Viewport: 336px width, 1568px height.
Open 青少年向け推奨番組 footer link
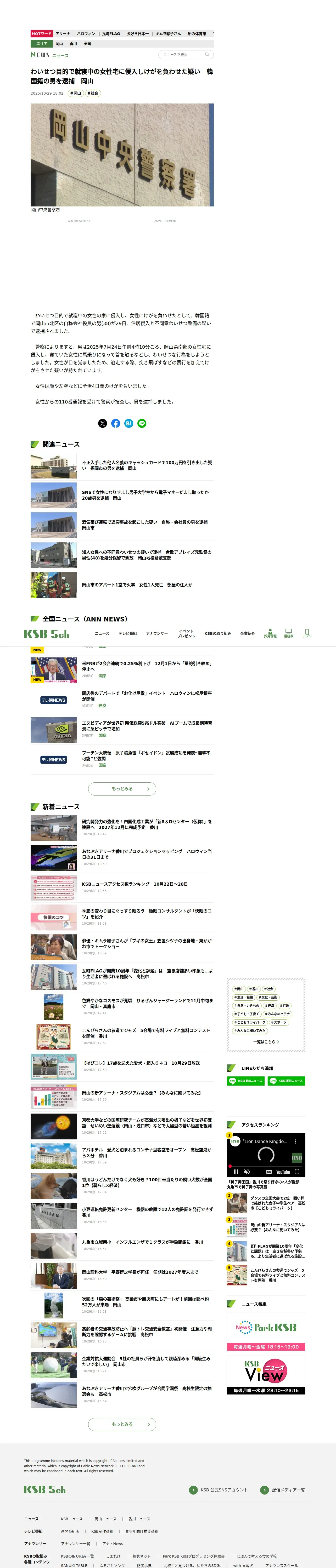pyautogui.click(x=142, y=1531)
